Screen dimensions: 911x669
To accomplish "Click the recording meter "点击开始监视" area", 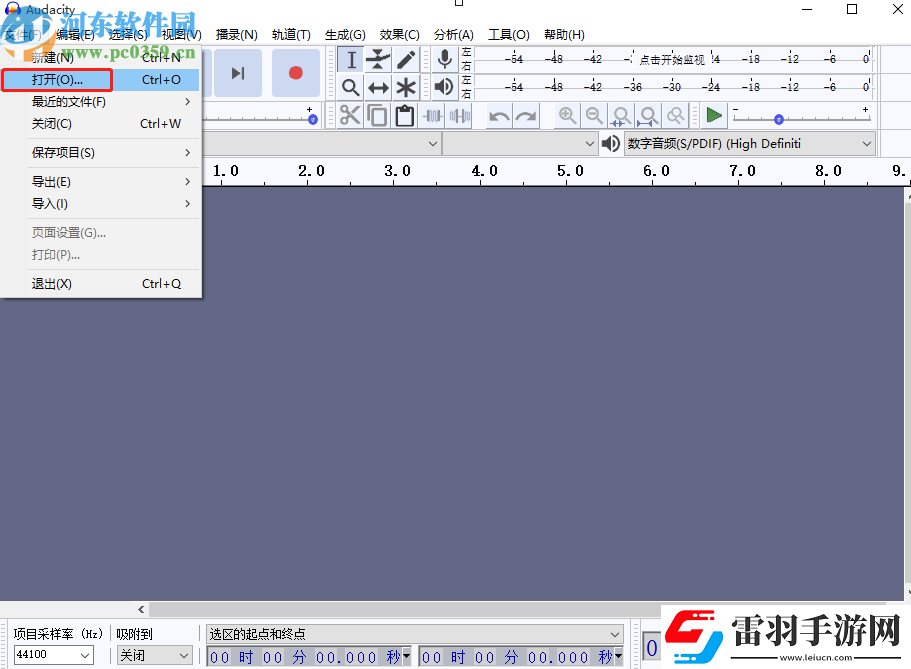I will [x=672, y=59].
